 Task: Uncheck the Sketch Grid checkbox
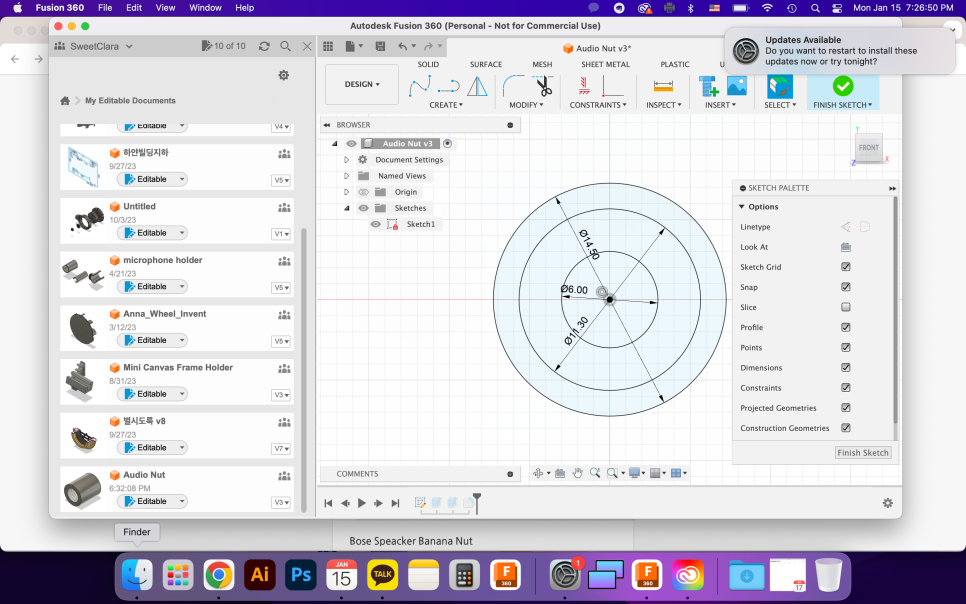(846, 267)
